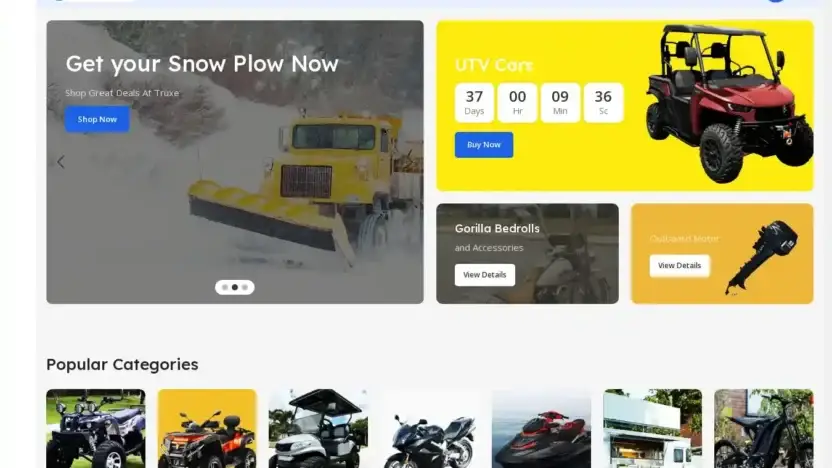Open the electric dirt bike category thumbnail

tap(764, 428)
